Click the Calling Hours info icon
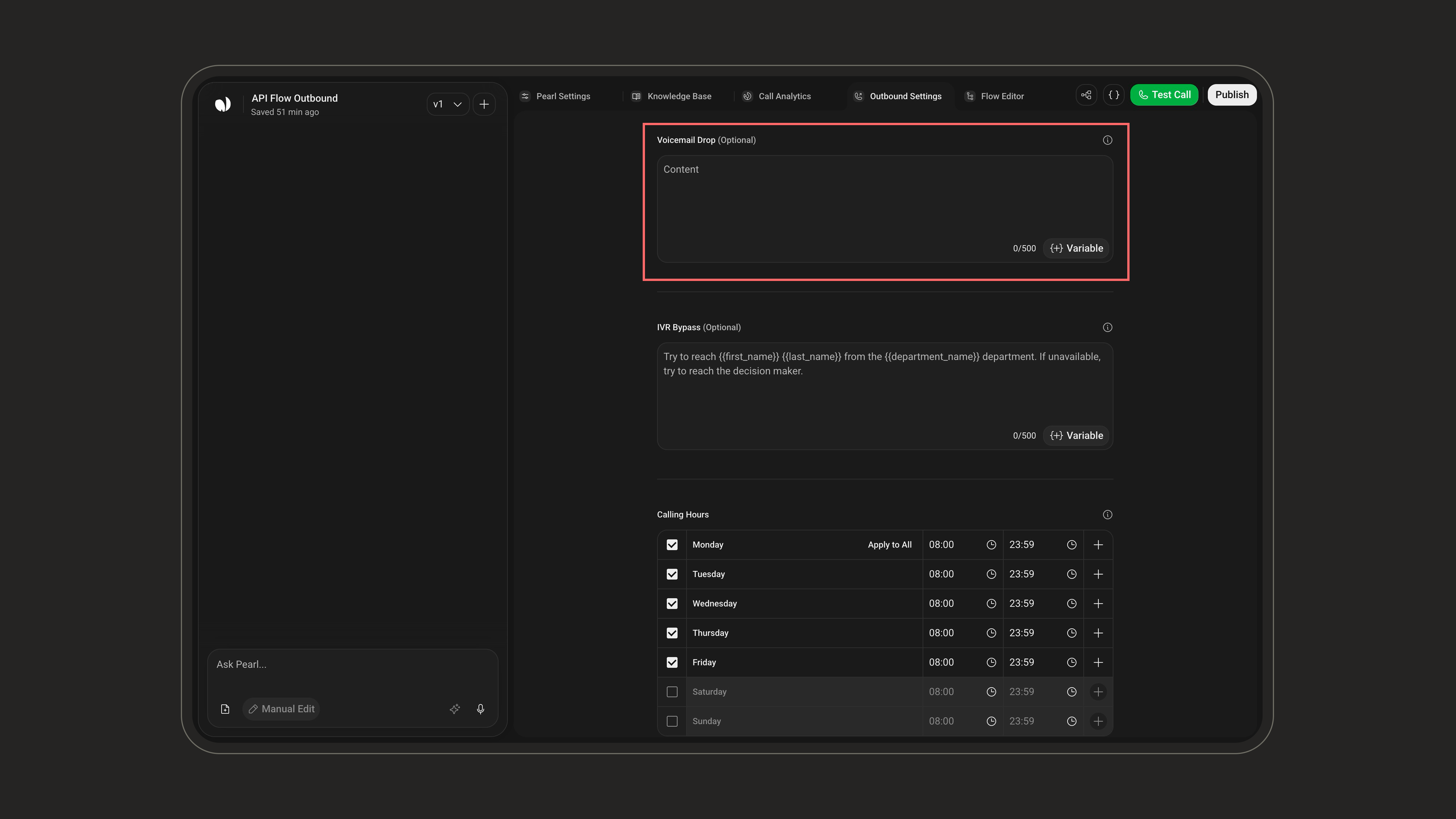 [x=1107, y=514]
